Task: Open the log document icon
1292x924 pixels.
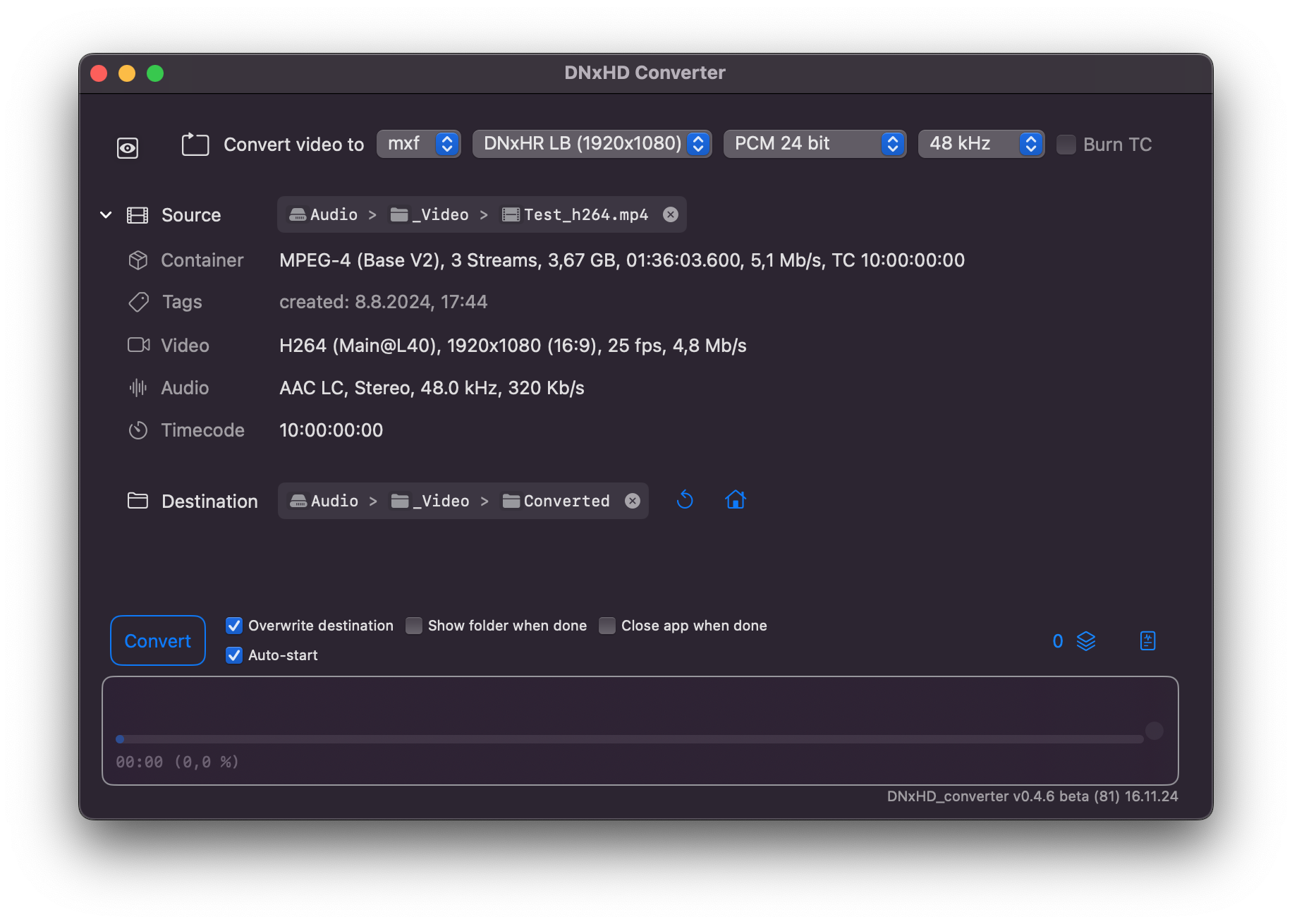Action: tap(1148, 641)
